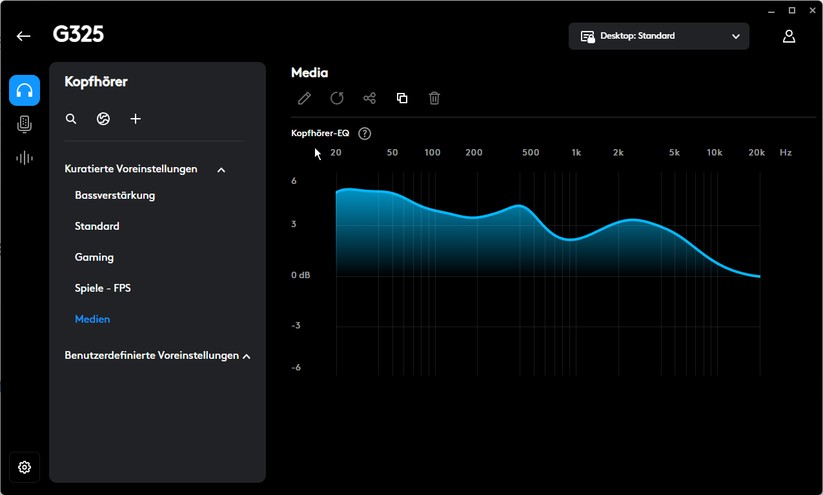Select the Spiele - FPS preset
The image size is (823, 495).
(x=103, y=288)
